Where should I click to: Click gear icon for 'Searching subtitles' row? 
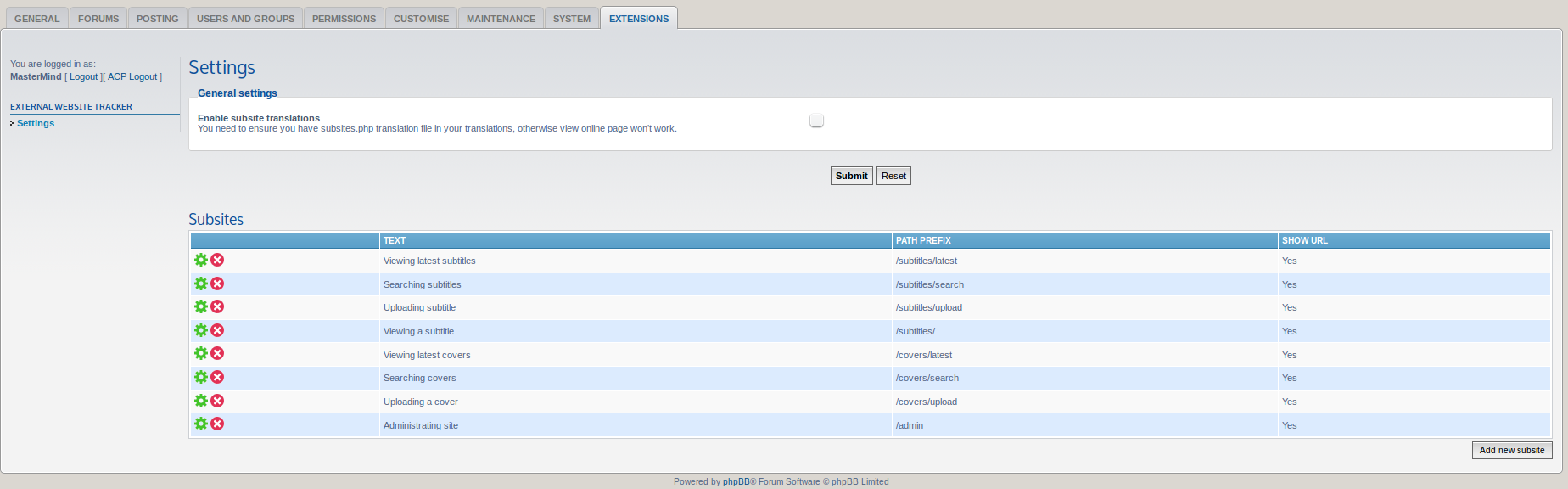tap(201, 284)
